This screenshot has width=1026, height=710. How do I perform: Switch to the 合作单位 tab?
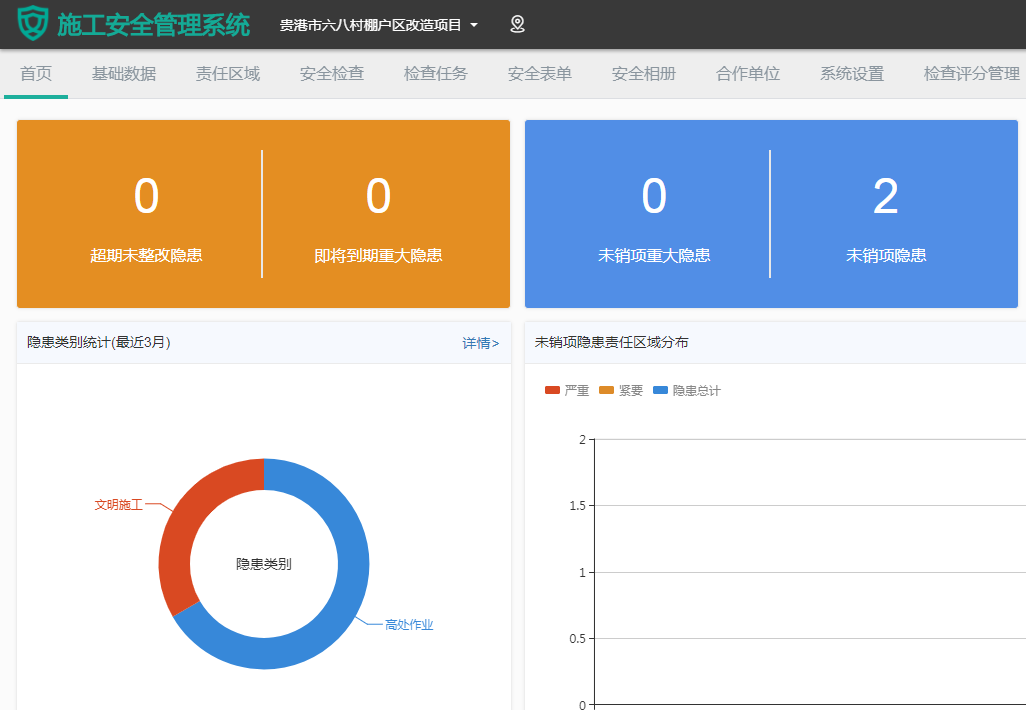point(748,73)
